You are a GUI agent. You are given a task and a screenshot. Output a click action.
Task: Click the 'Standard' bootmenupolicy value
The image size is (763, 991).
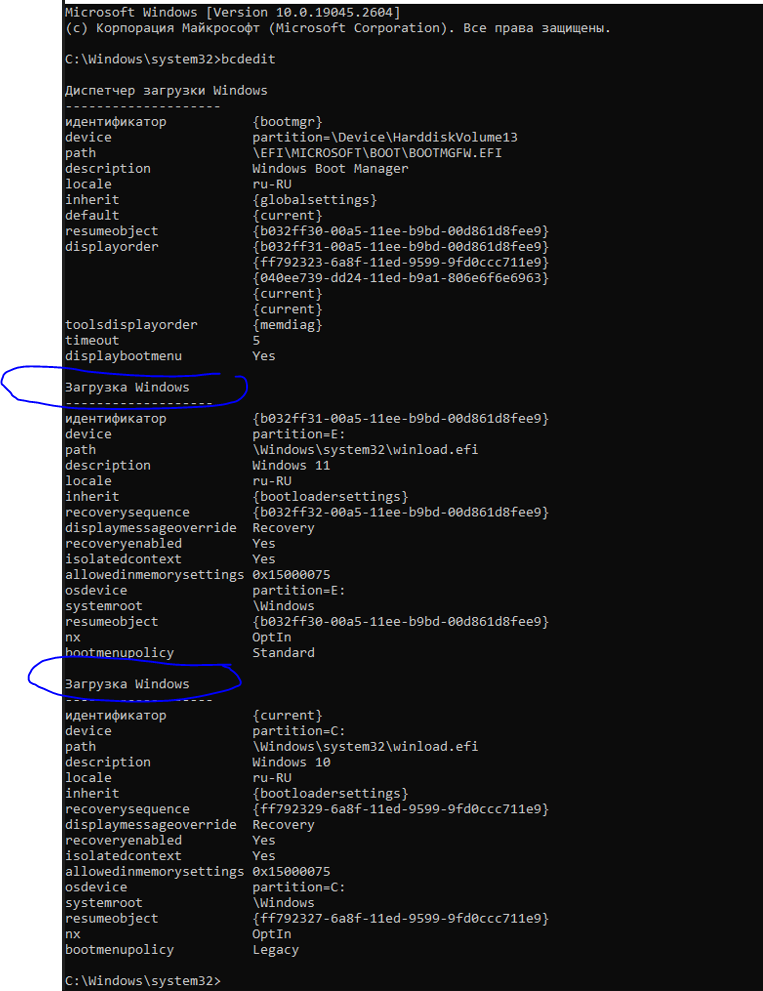pos(283,653)
